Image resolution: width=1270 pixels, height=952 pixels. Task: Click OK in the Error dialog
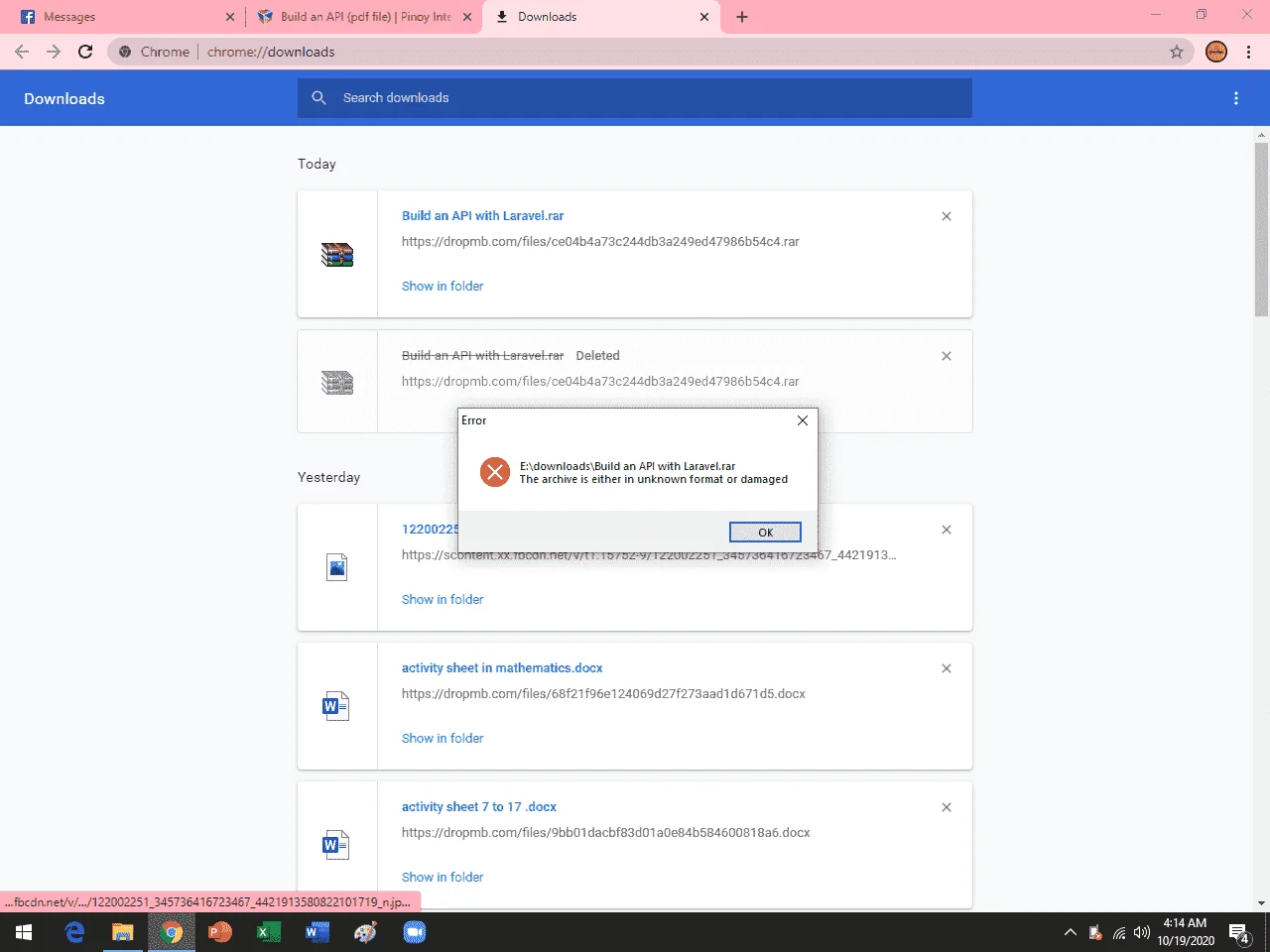765,533
